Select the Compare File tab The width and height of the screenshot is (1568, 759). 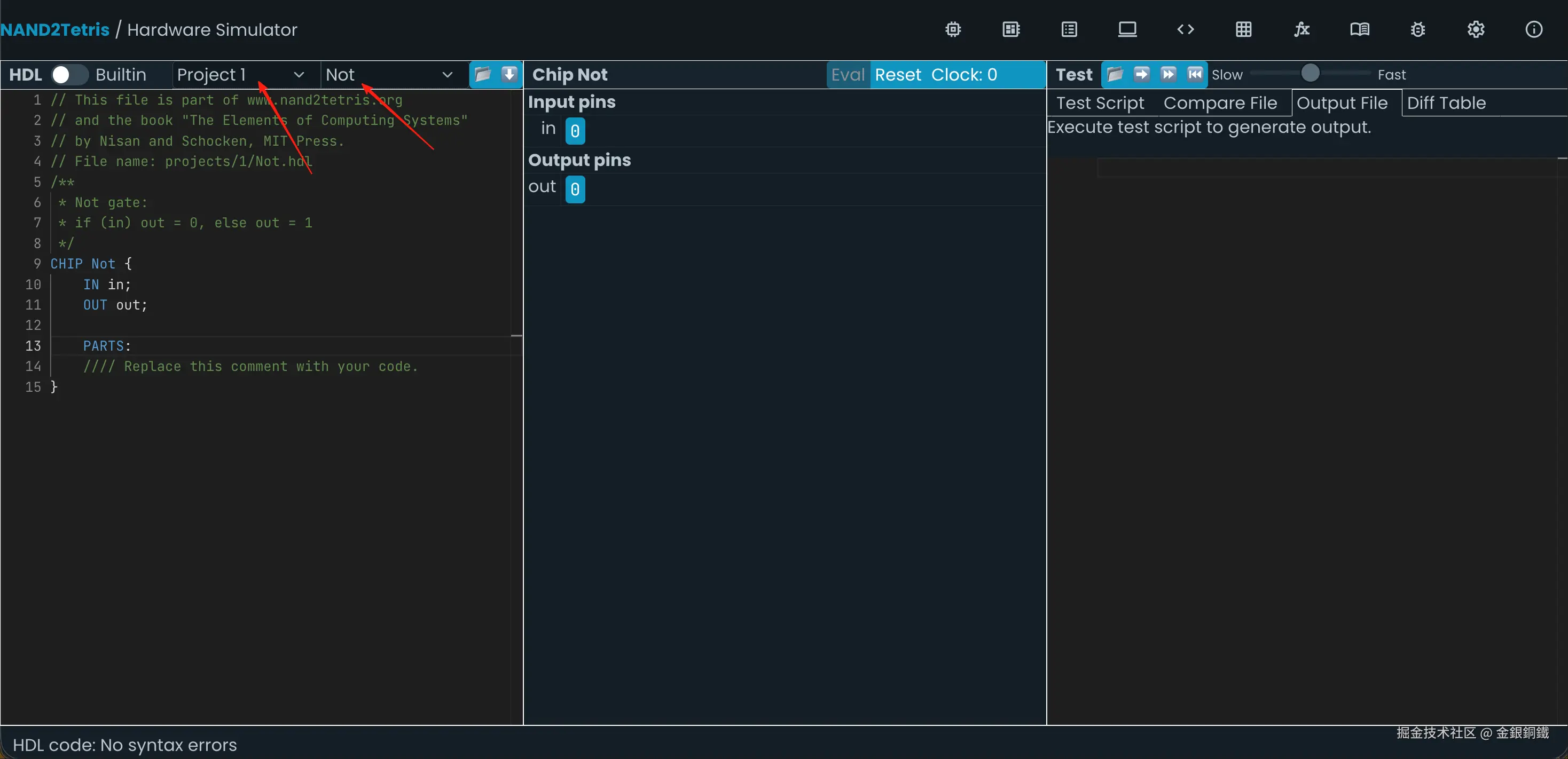[1220, 104]
